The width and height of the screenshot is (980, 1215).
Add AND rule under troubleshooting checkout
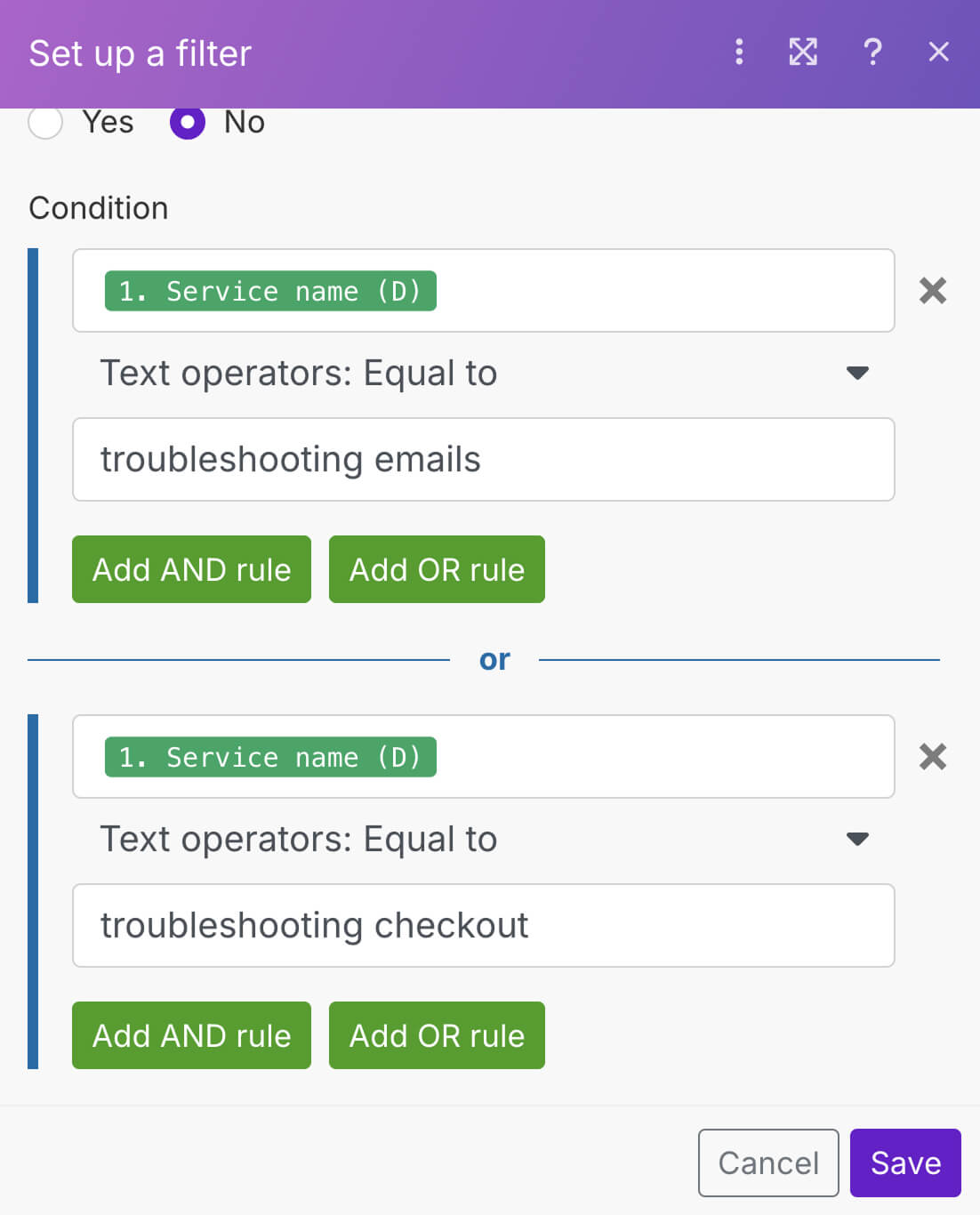(x=191, y=1035)
